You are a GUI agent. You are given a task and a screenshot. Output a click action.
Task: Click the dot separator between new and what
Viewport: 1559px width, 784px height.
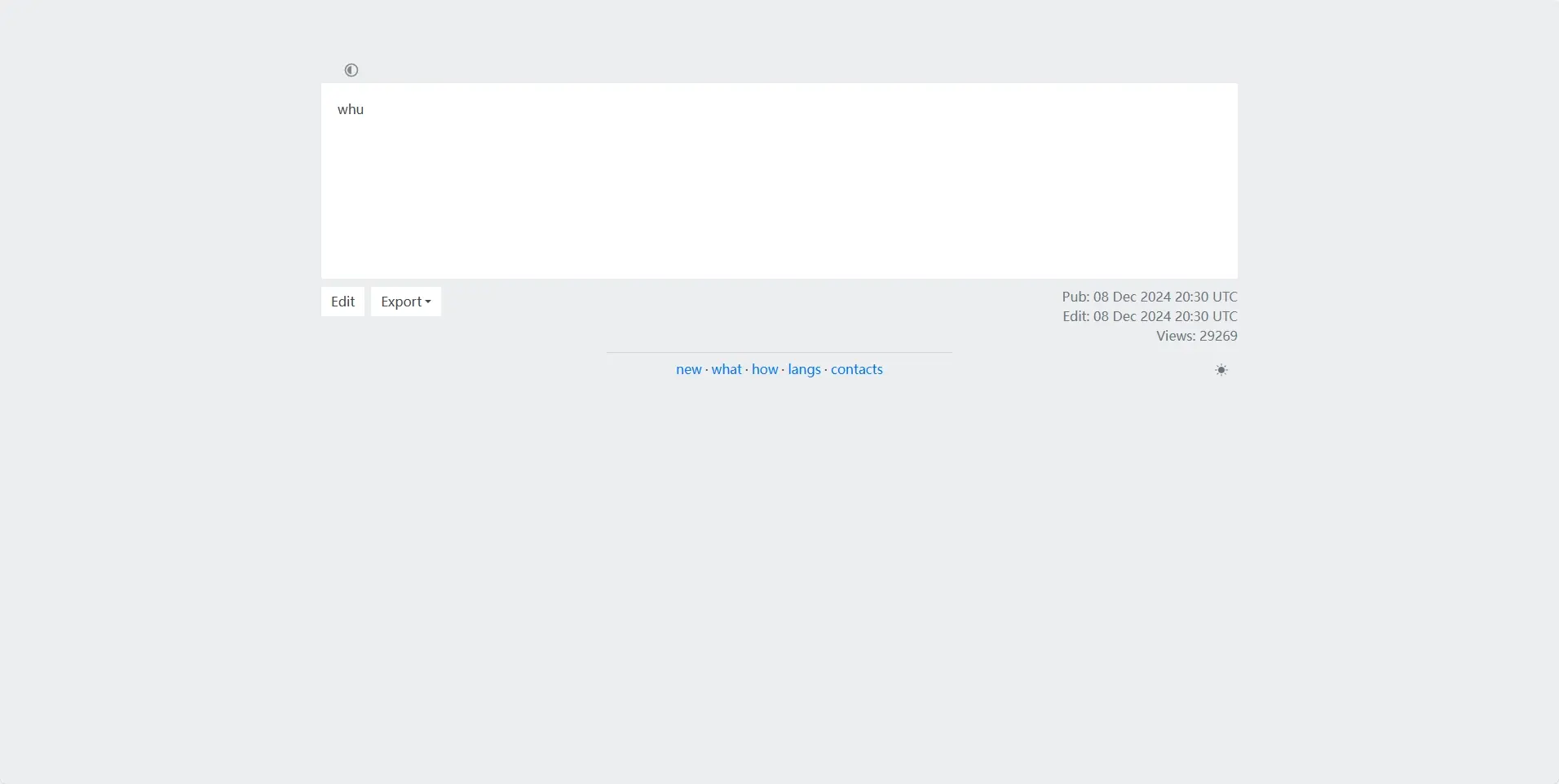[706, 370]
